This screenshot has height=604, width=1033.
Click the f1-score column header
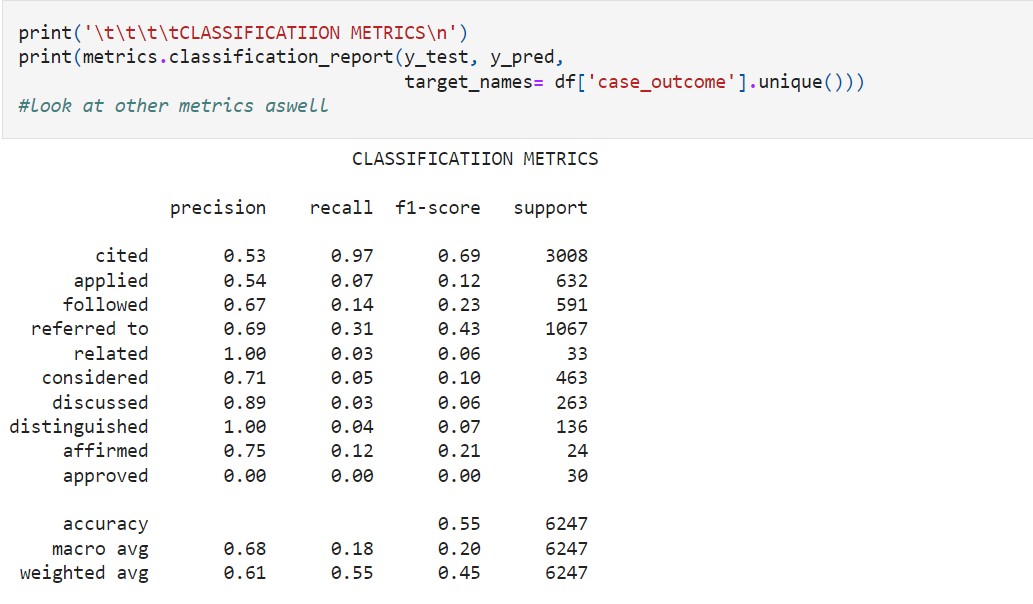coord(438,208)
